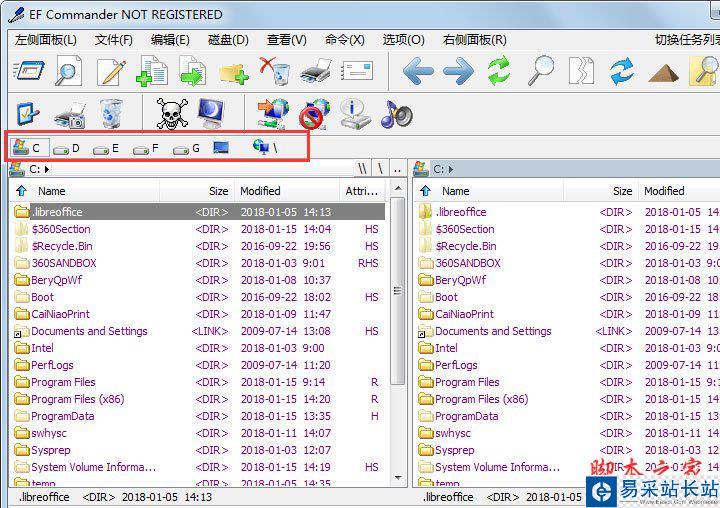
Task: Click the monitor with moon icon
Action: [212, 113]
